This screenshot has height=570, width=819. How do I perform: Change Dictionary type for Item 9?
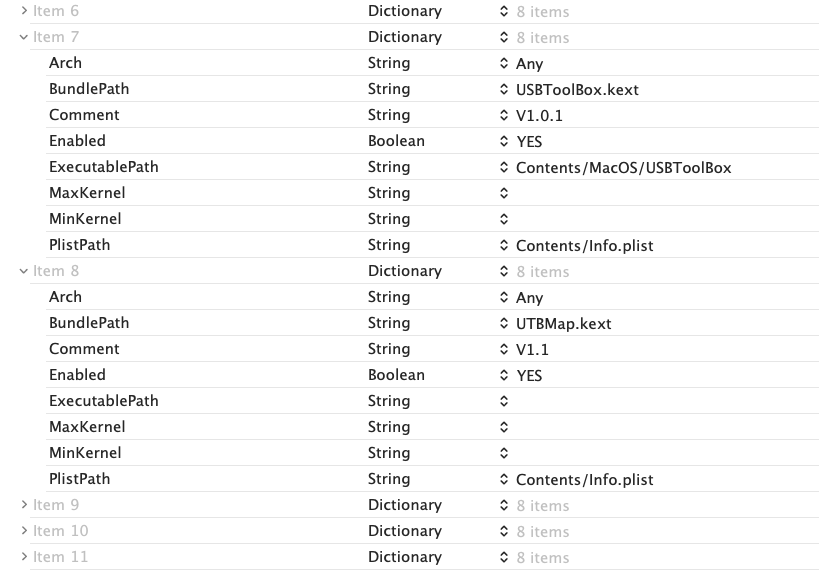coord(404,505)
